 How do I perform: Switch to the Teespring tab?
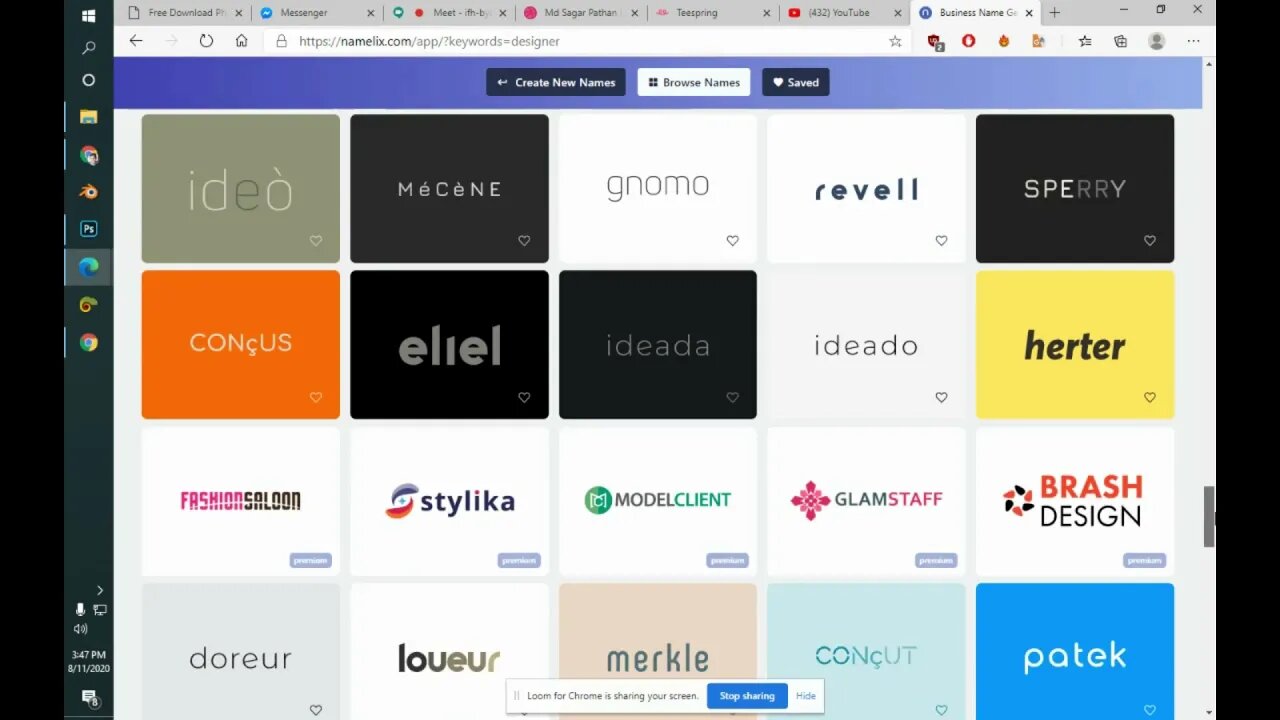pyautogui.click(x=712, y=13)
